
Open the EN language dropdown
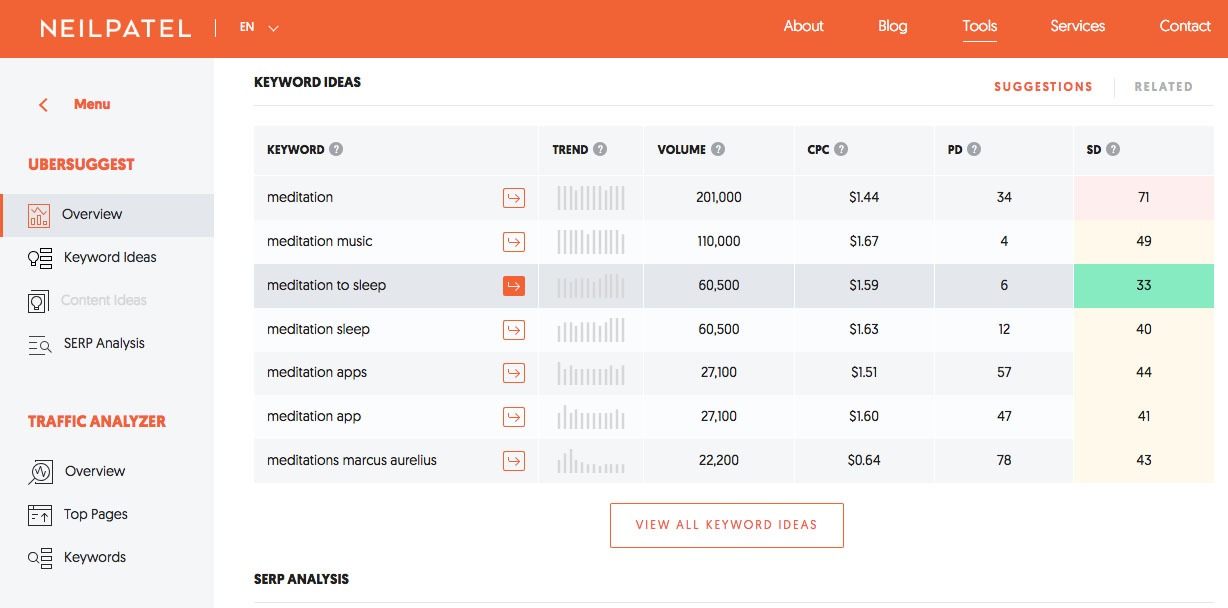click(x=259, y=28)
